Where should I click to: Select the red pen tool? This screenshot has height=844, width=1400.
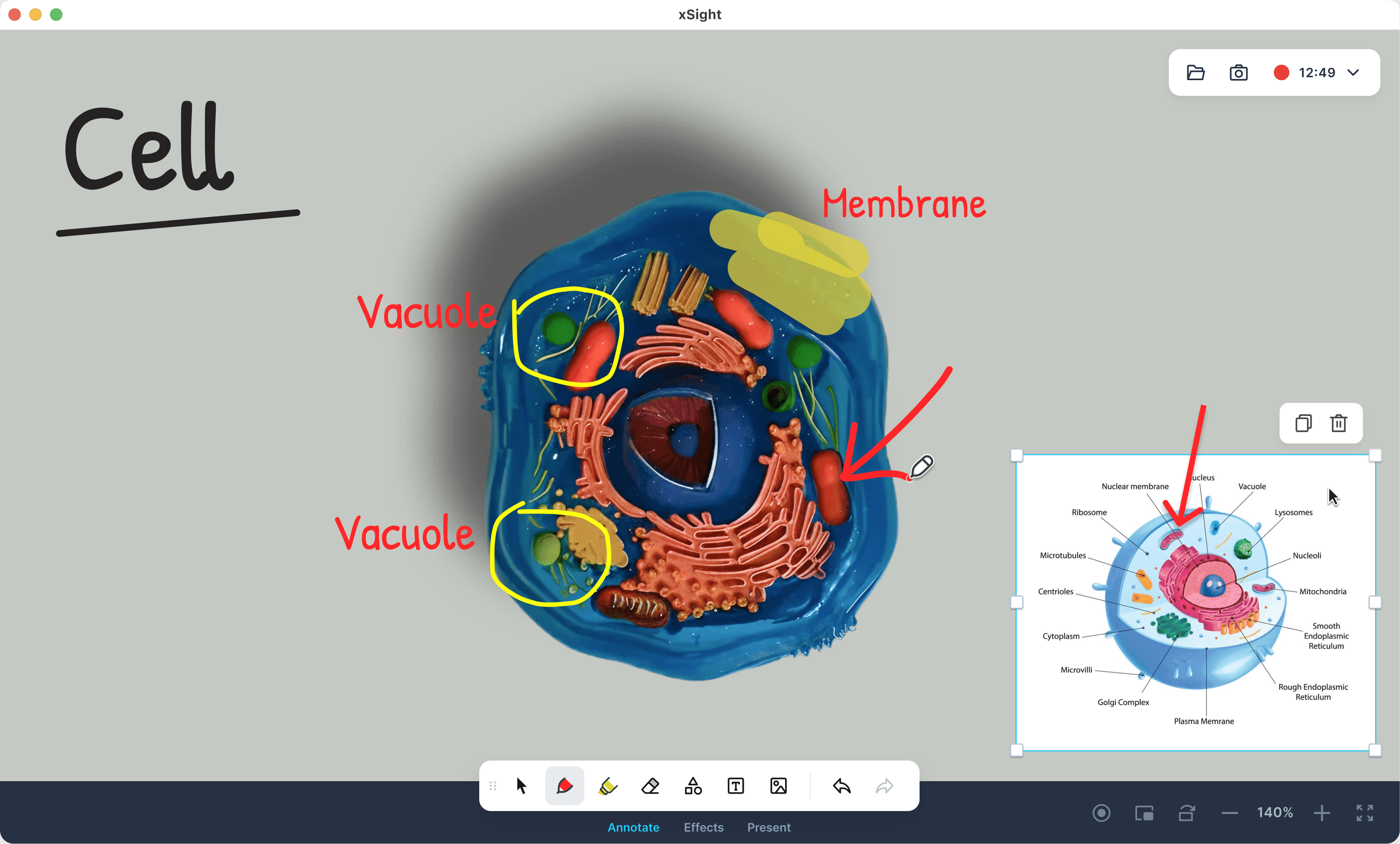tap(564, 786)
